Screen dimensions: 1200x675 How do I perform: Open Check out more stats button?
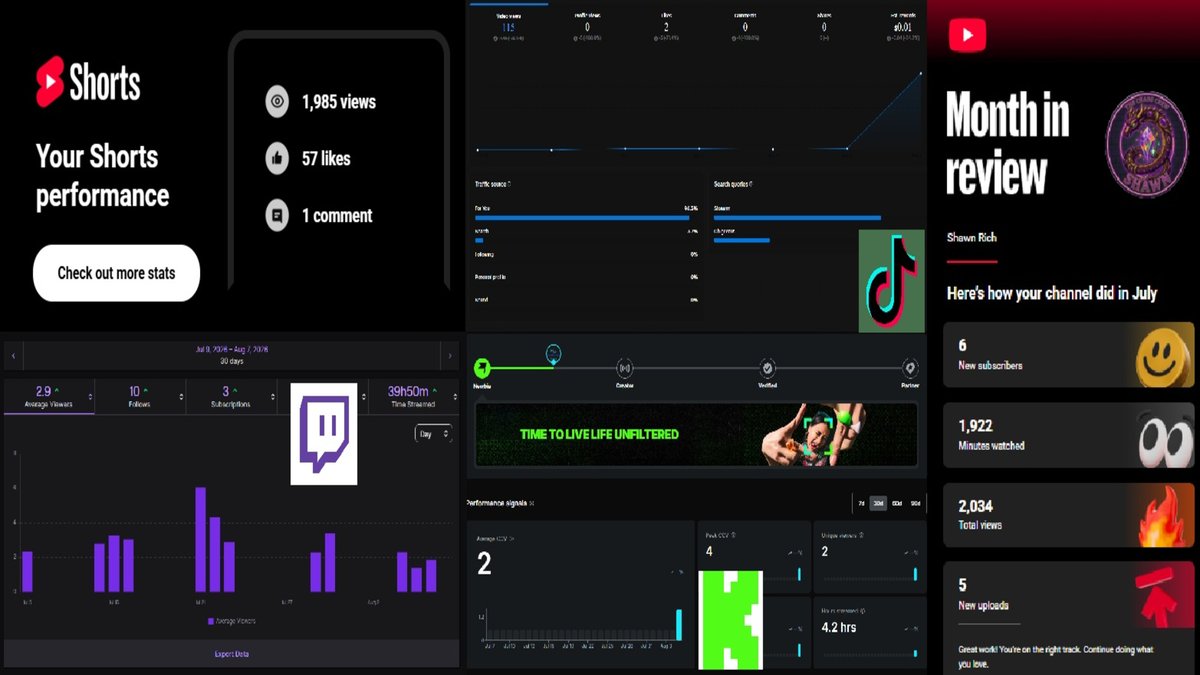tap(116, 273)
